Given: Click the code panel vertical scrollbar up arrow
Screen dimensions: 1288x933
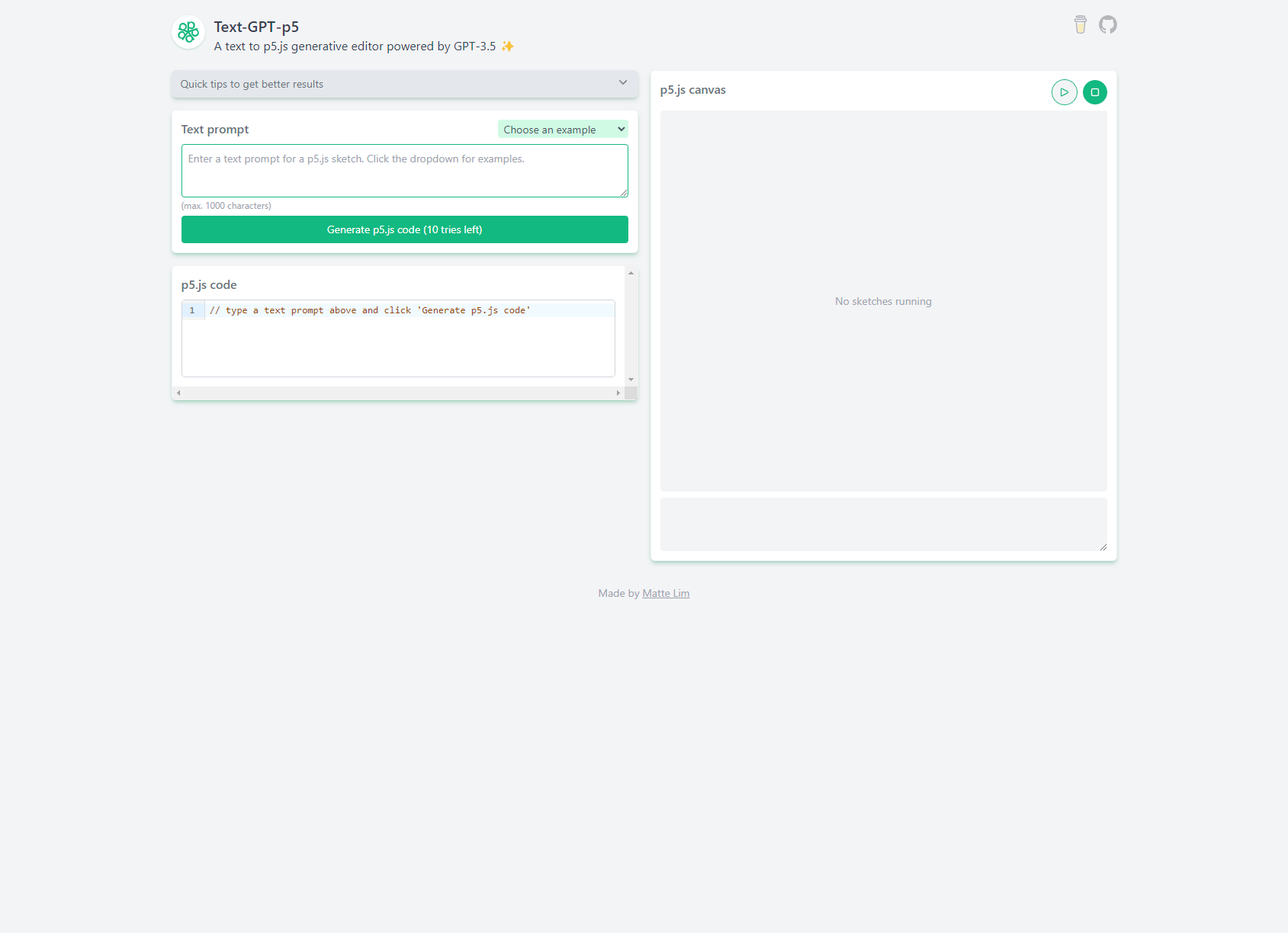Looking at the screenshot, I should click(631, 273).
